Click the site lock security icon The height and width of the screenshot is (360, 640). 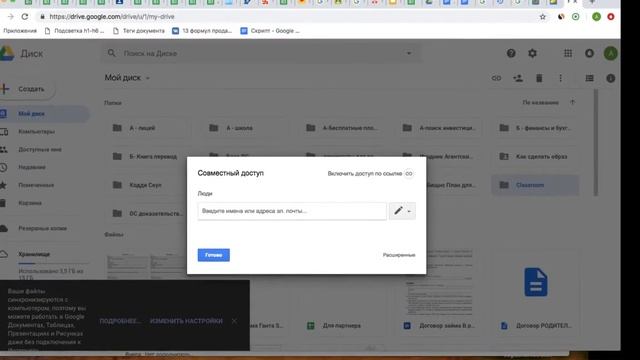[x=42, y=17]
